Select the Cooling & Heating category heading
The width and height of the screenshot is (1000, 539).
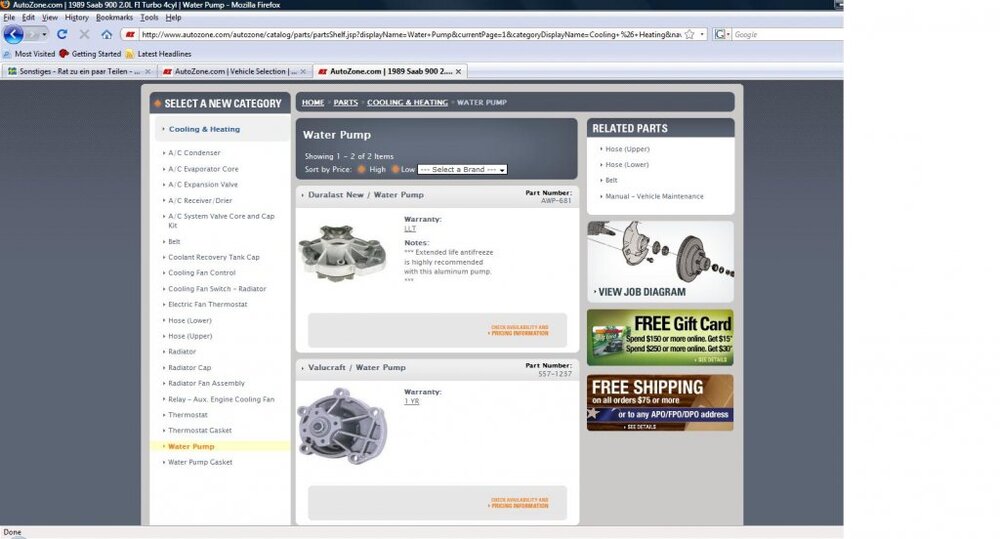pyautogui.click(x=204, y=129)
